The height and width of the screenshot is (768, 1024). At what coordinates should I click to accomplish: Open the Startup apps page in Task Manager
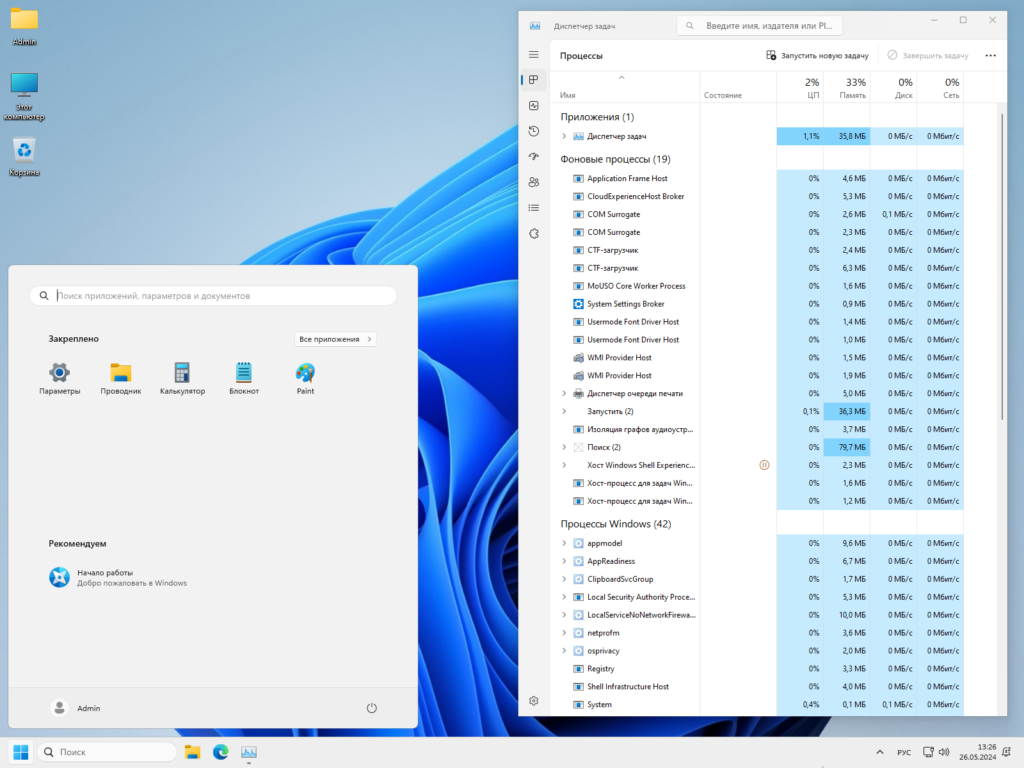(x=534, y=157)
